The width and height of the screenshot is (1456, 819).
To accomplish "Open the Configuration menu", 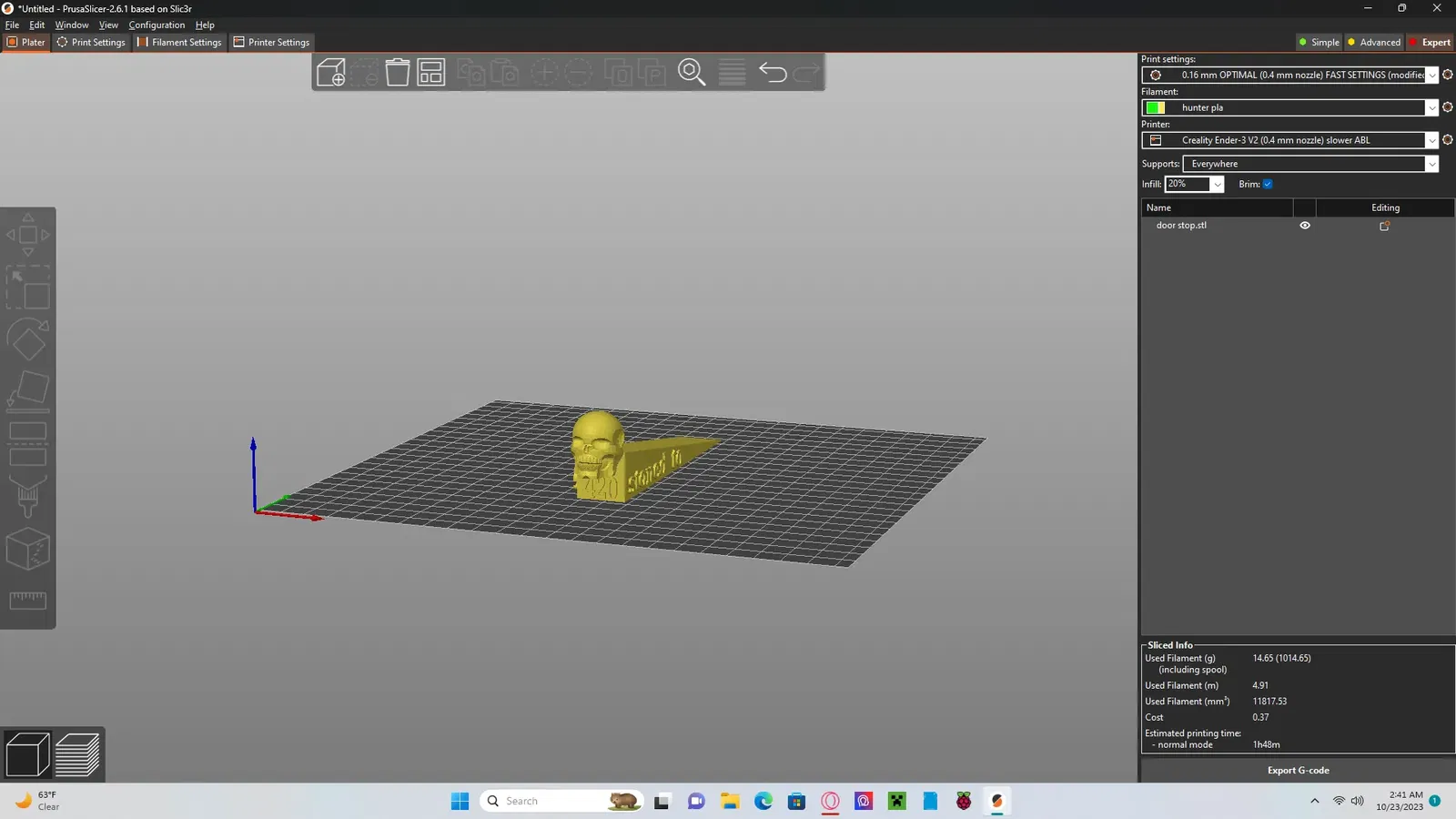I will (157, 25).
